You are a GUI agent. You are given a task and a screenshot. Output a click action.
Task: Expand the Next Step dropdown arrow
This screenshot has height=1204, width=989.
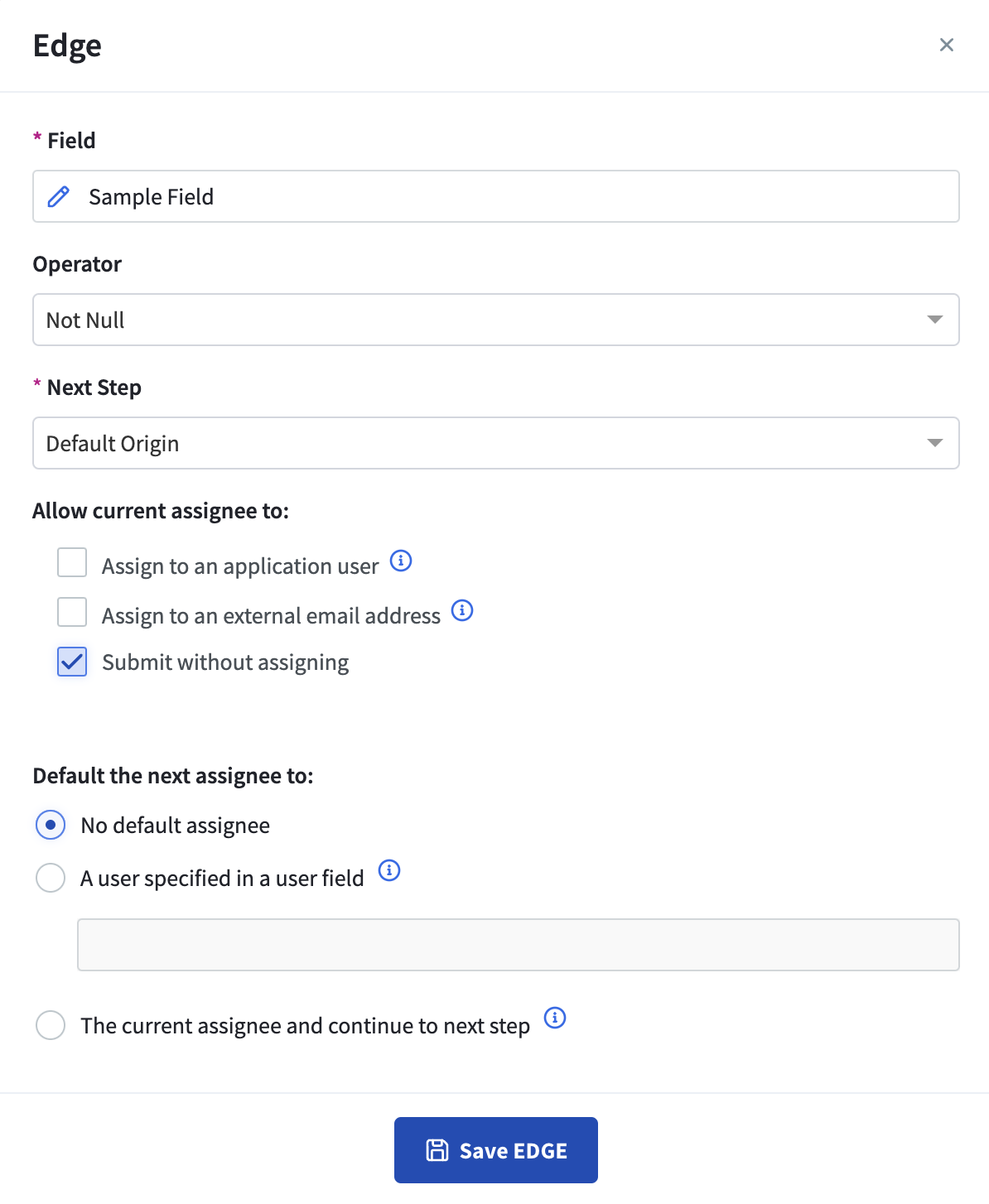coord(935,443)
